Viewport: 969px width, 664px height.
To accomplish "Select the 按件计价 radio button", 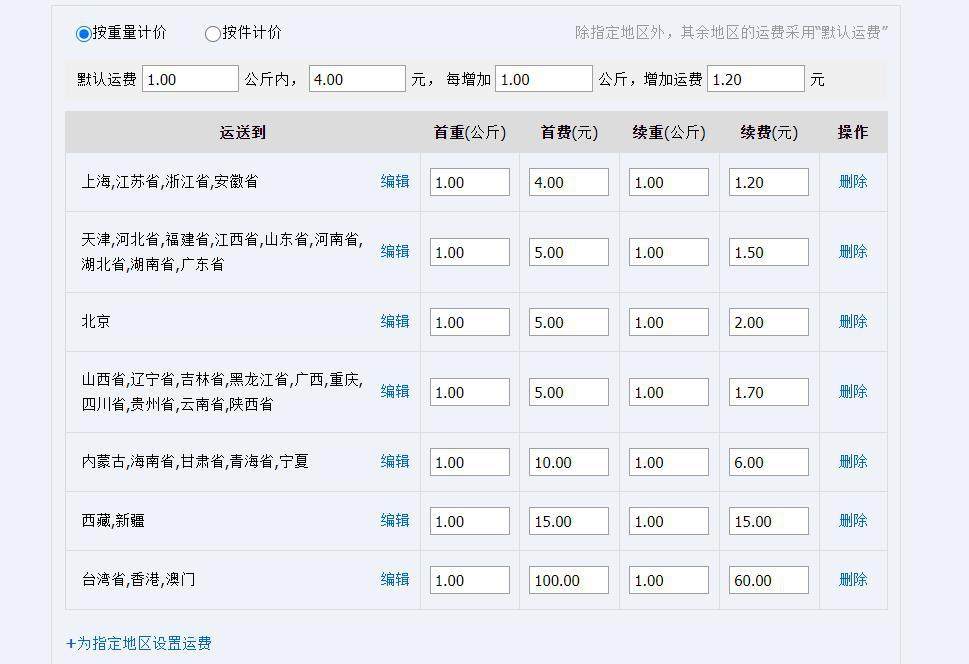I will click(x=213, y=33).
